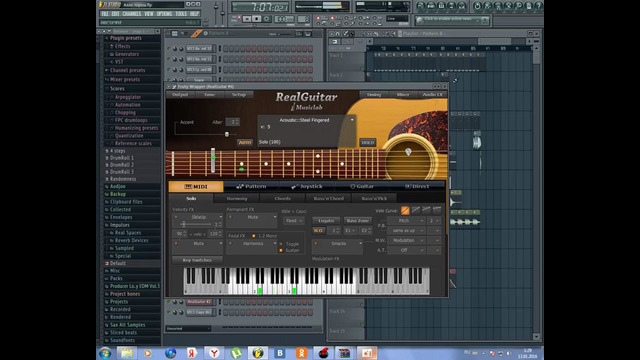The width and height of the screenshot is (640, 360).
Task: Select the linear Velo Curve icon
Action: pos(405,210)
